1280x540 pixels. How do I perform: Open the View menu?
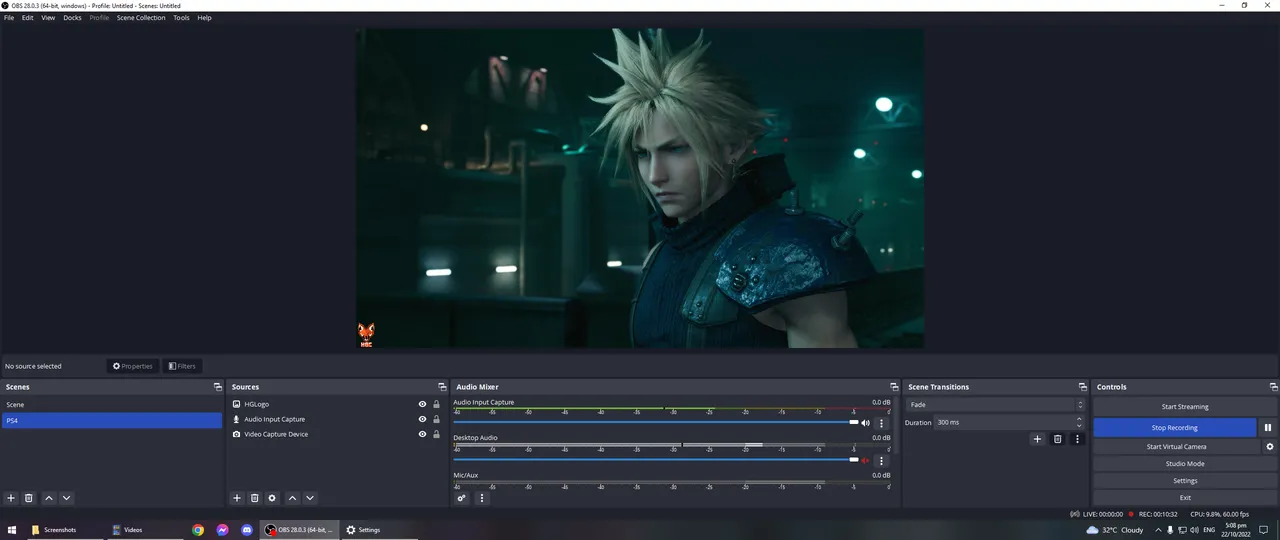click(48, 18)
